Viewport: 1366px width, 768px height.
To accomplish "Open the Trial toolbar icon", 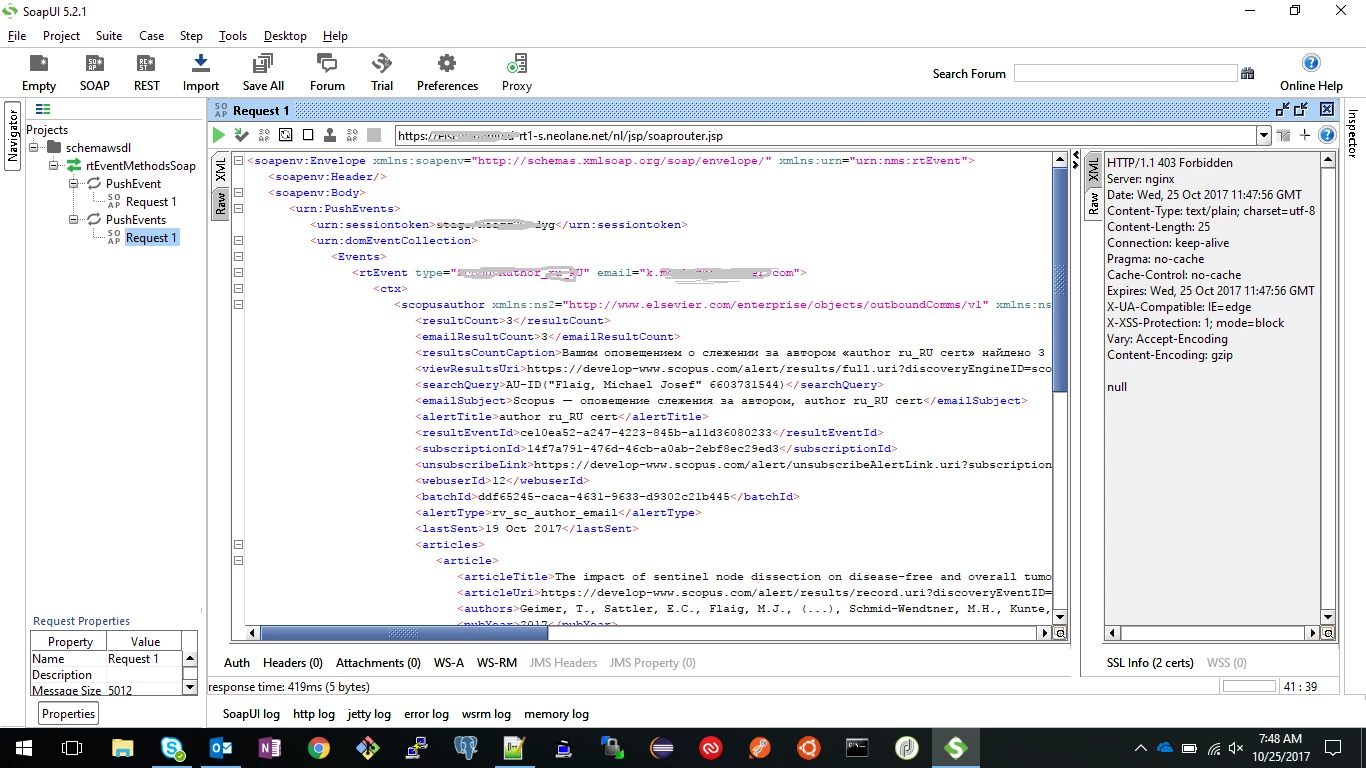I will [x=382, y=73].
